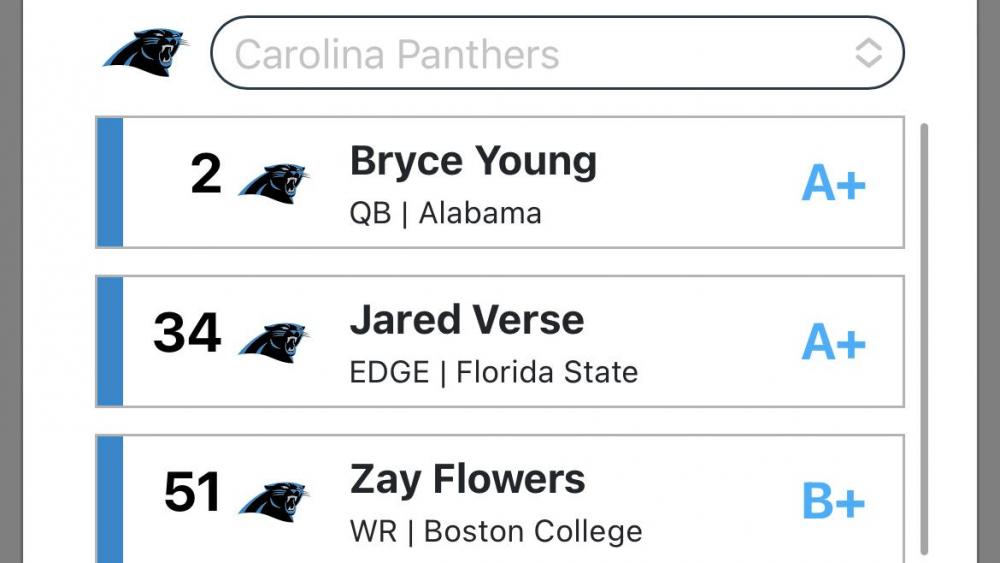Click Panthers logo in Jared Verse row

tap(273, 340)
